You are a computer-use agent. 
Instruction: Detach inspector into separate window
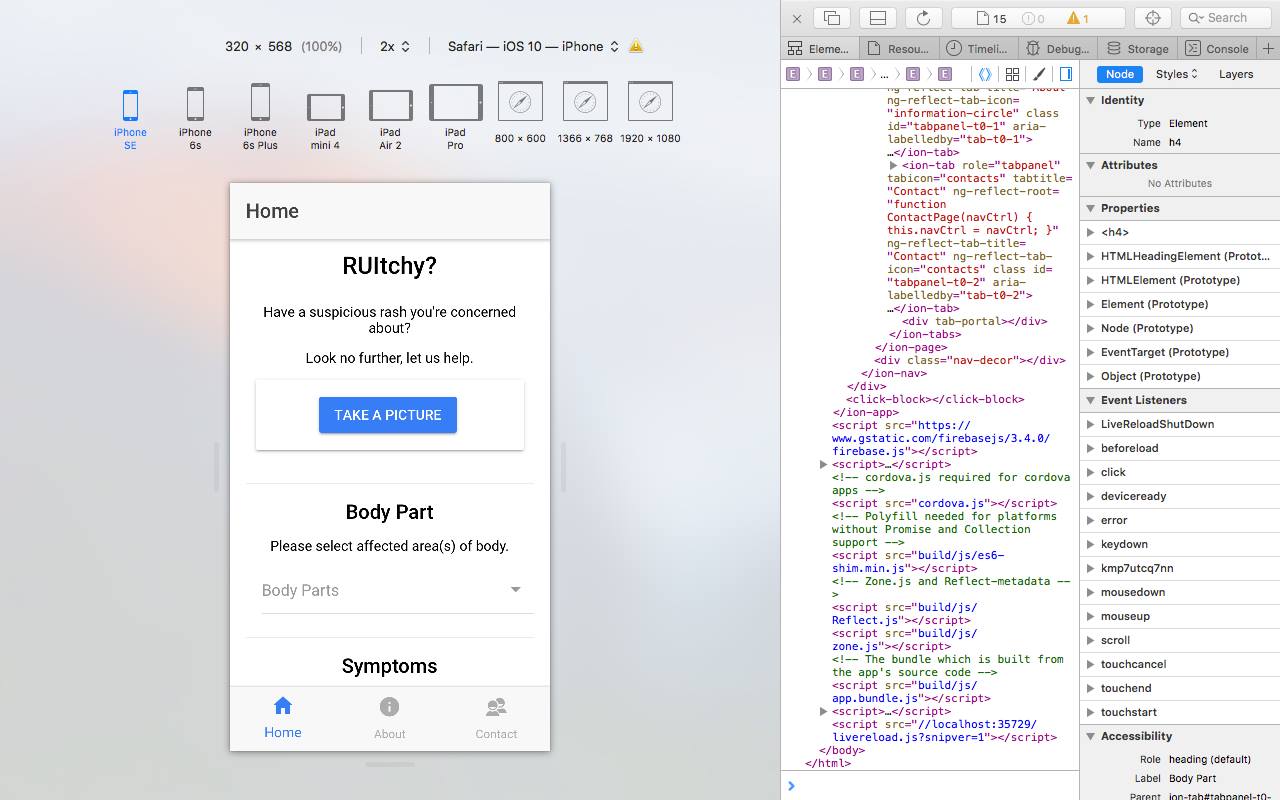coord(831,18)
